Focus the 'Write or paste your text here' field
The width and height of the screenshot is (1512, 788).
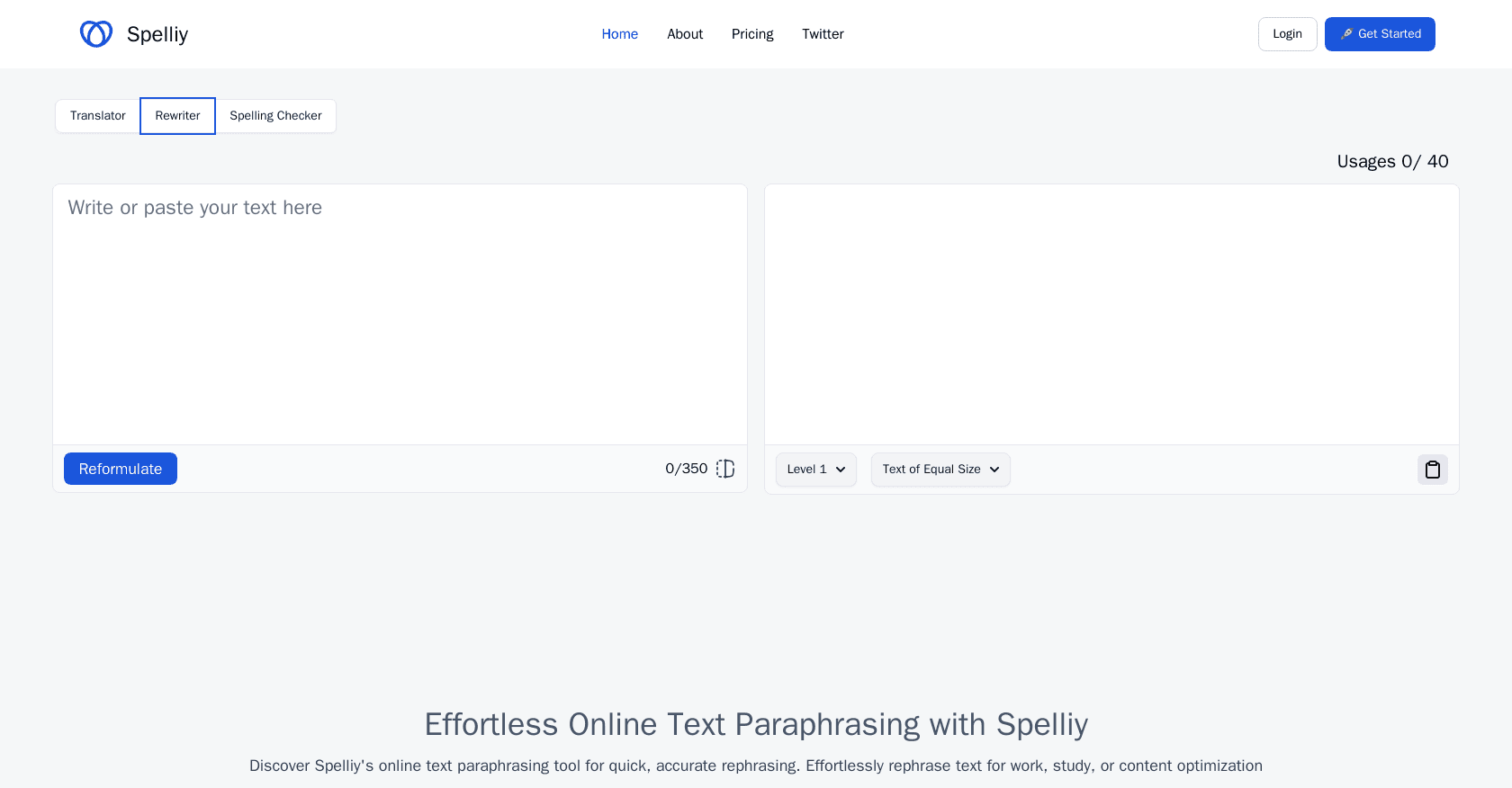400,315
